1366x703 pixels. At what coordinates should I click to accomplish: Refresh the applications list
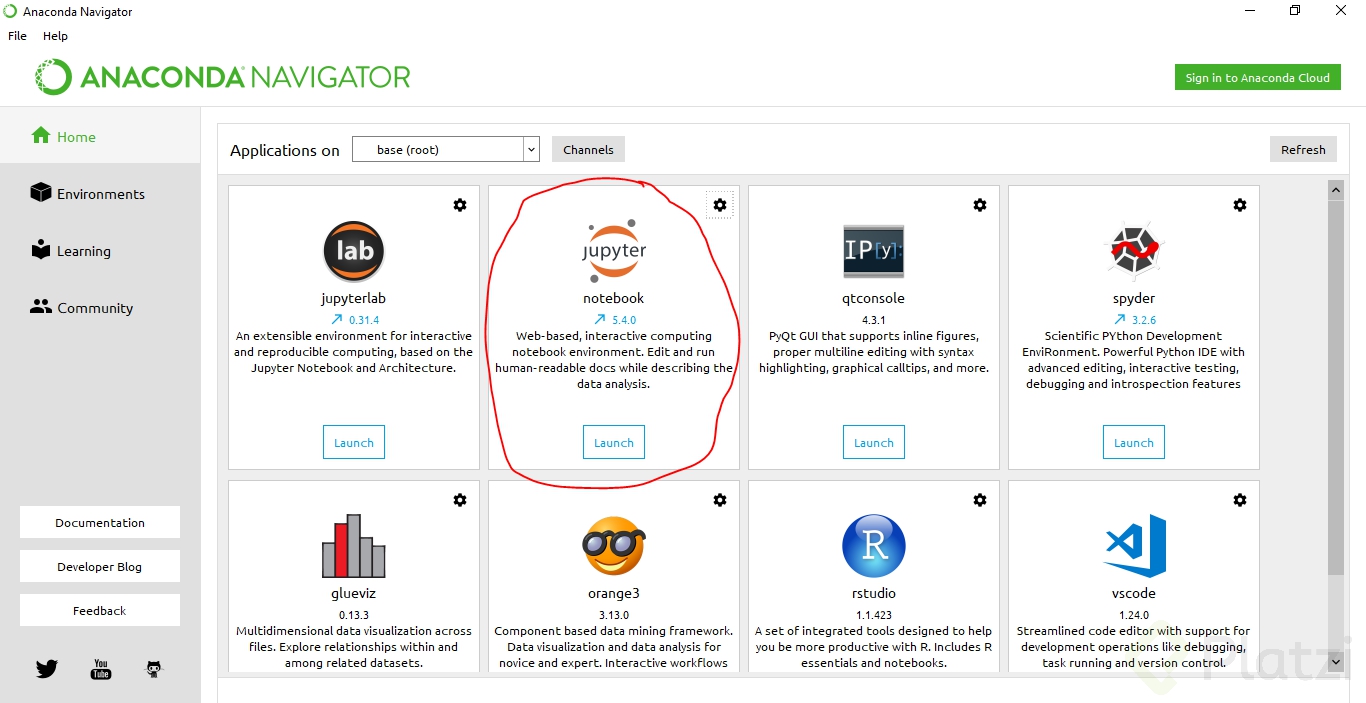(x=1303, y=149)
